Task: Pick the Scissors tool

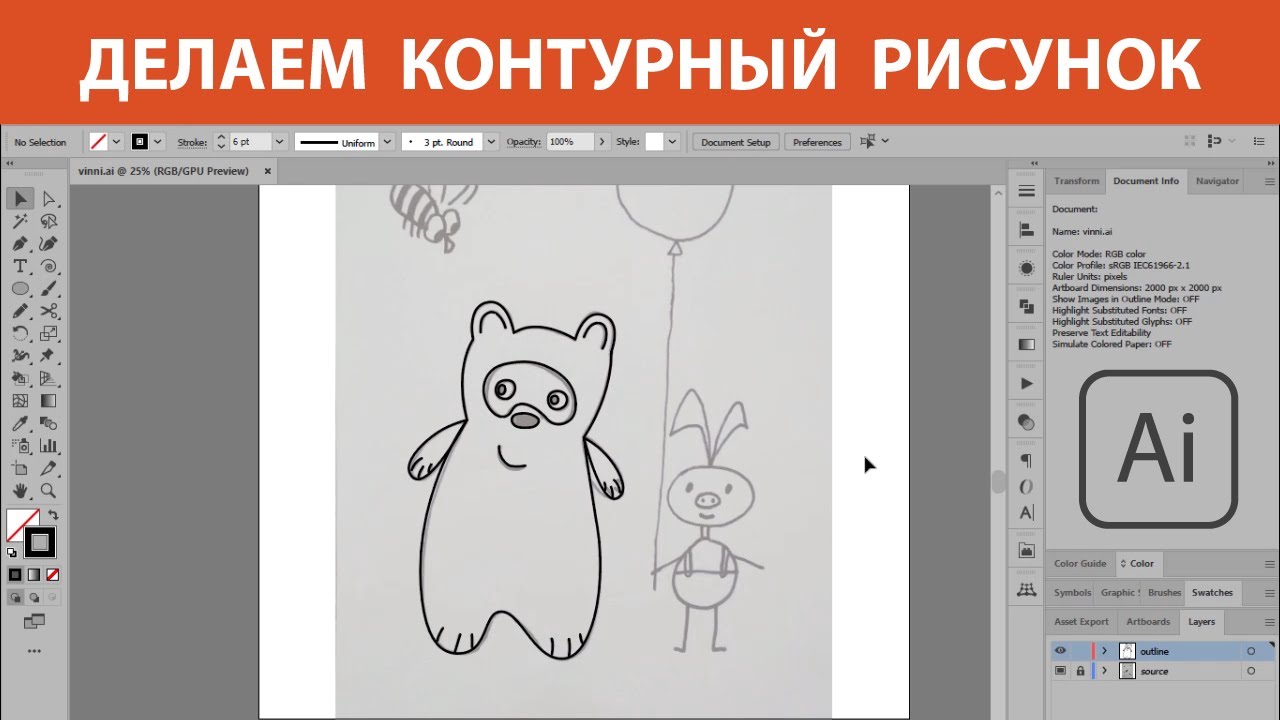Action: pyautogui.click(x=48, y=311)
